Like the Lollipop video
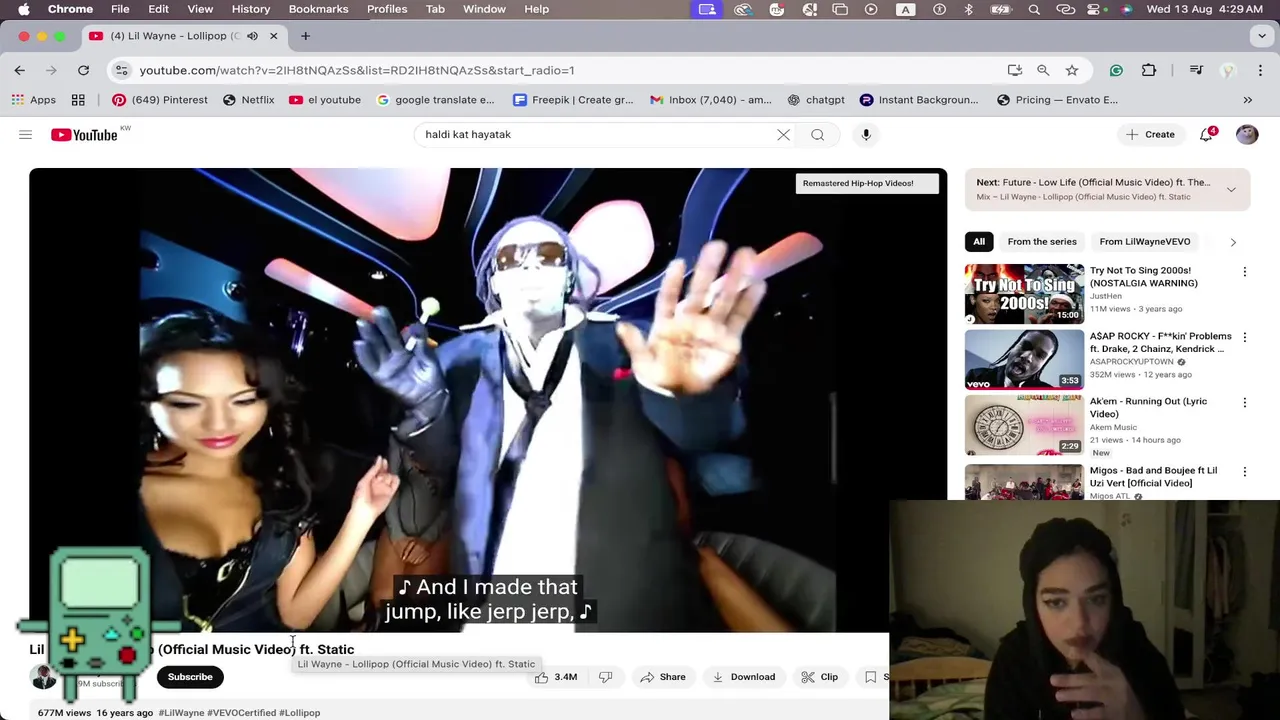1280x720 pixels. [556, 677]
